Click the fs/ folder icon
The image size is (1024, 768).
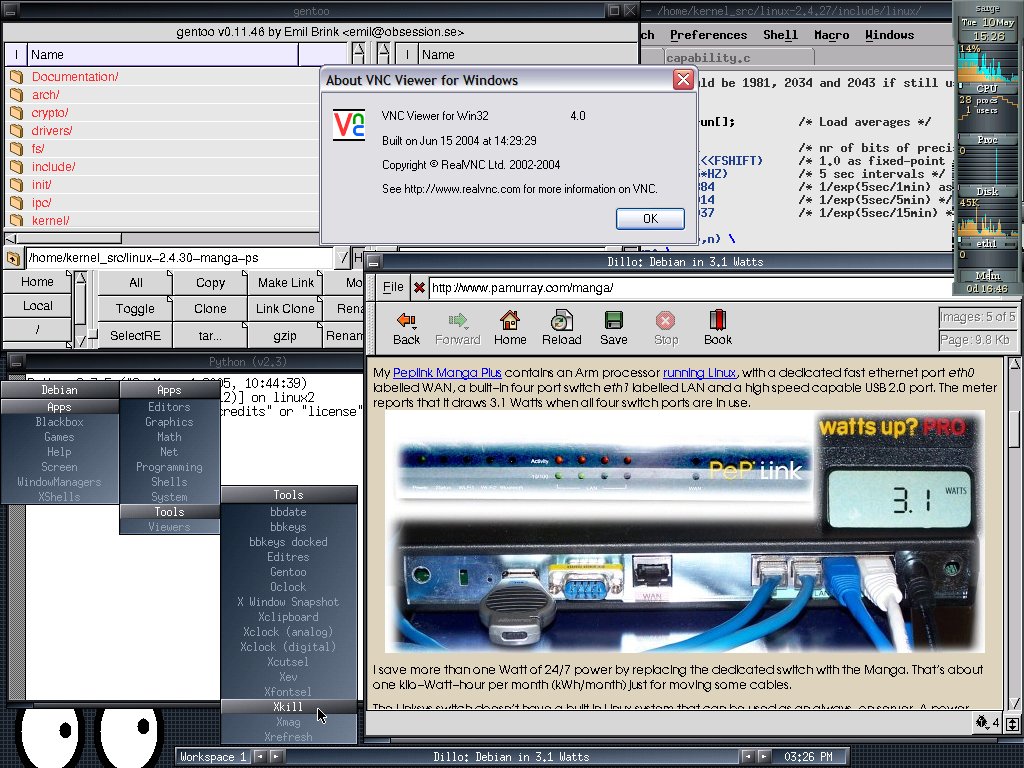16,148
